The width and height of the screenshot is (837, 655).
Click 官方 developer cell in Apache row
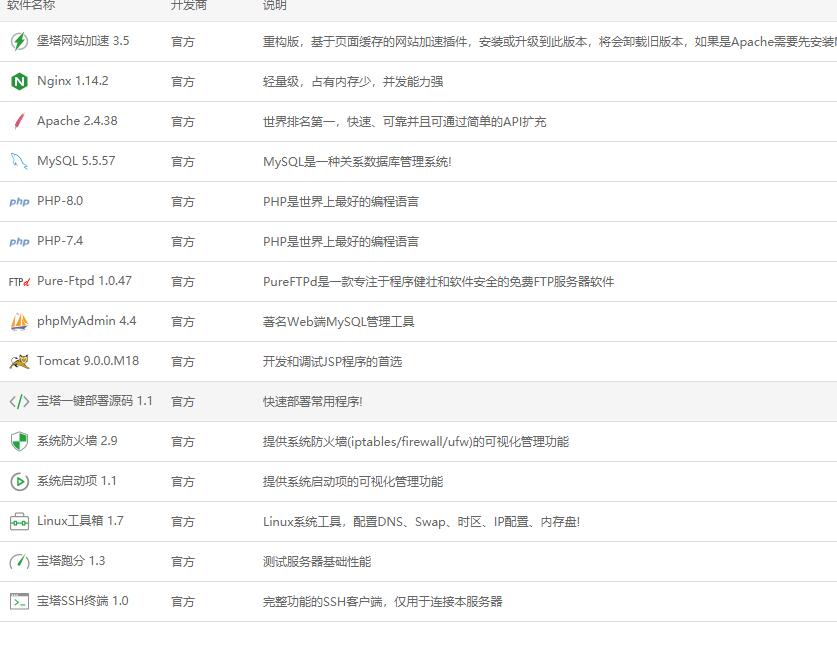pos(183,122)
